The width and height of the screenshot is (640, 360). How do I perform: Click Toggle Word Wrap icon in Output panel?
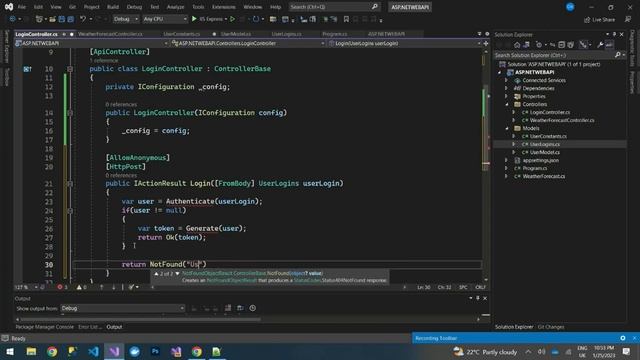[240, 308]
